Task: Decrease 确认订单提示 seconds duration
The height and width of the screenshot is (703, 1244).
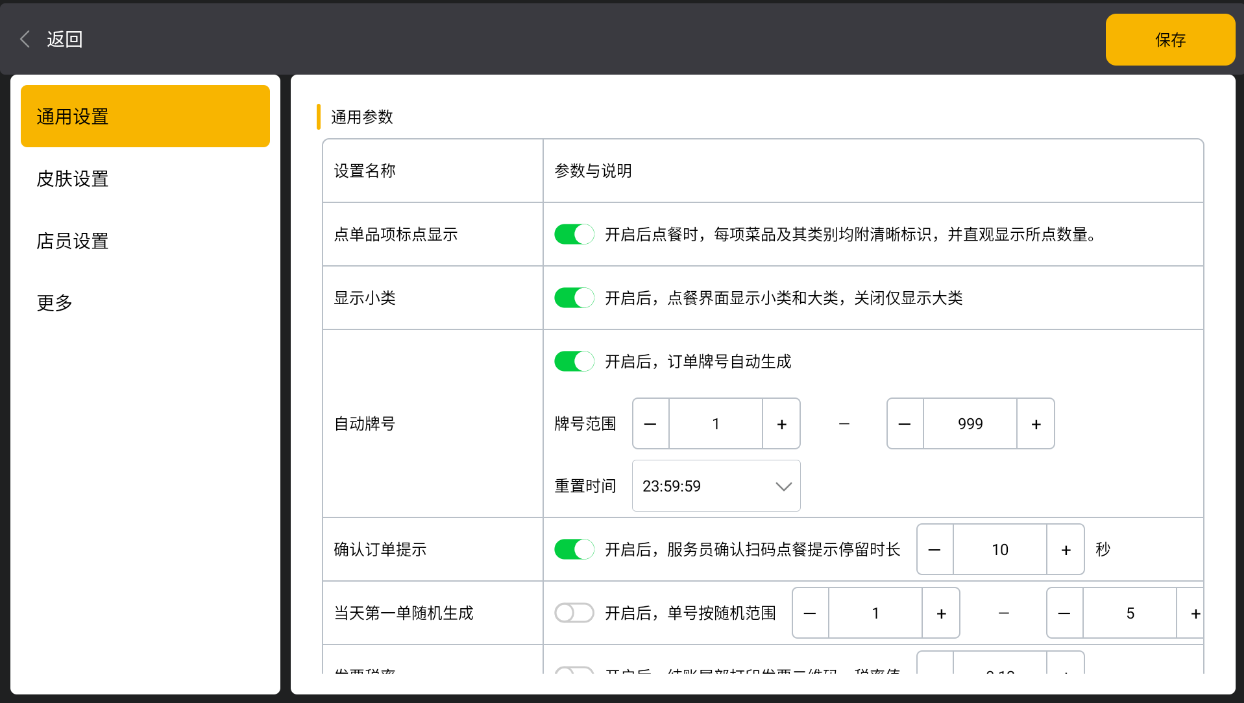Action: (935, 550)
